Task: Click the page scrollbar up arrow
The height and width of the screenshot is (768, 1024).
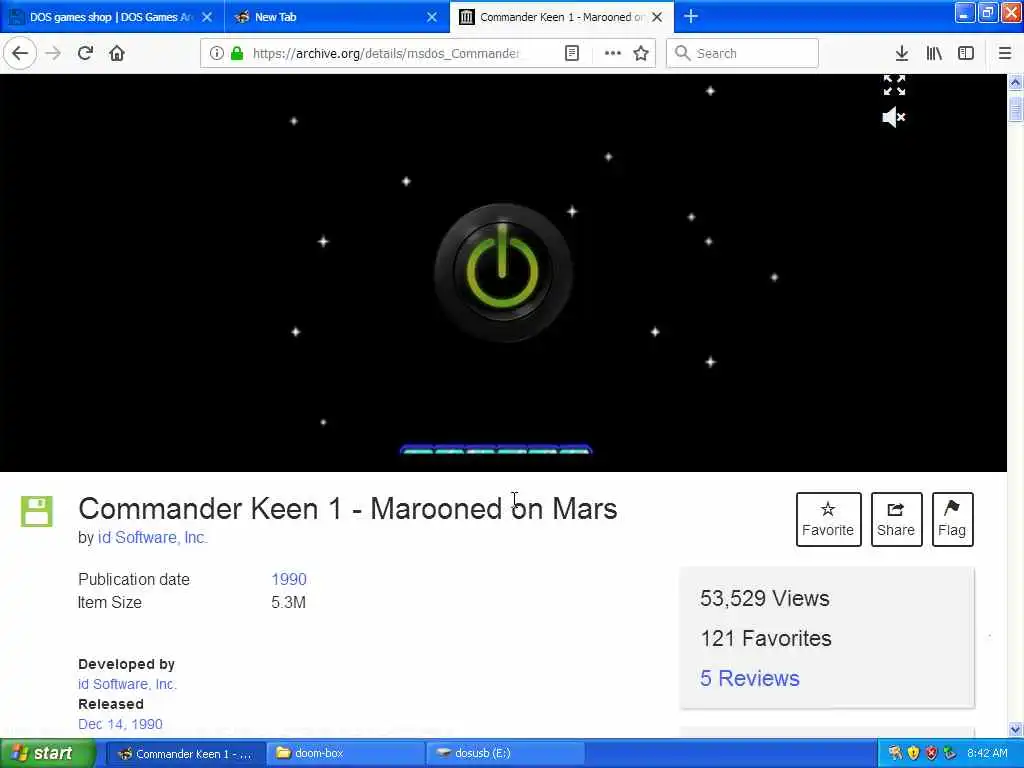Action: (x=1015, y=82)
